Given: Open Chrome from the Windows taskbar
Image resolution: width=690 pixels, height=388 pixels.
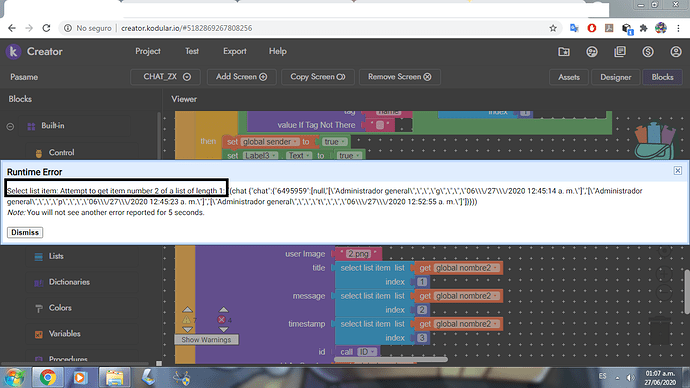Looking at the screenshot, I should 48,377.
